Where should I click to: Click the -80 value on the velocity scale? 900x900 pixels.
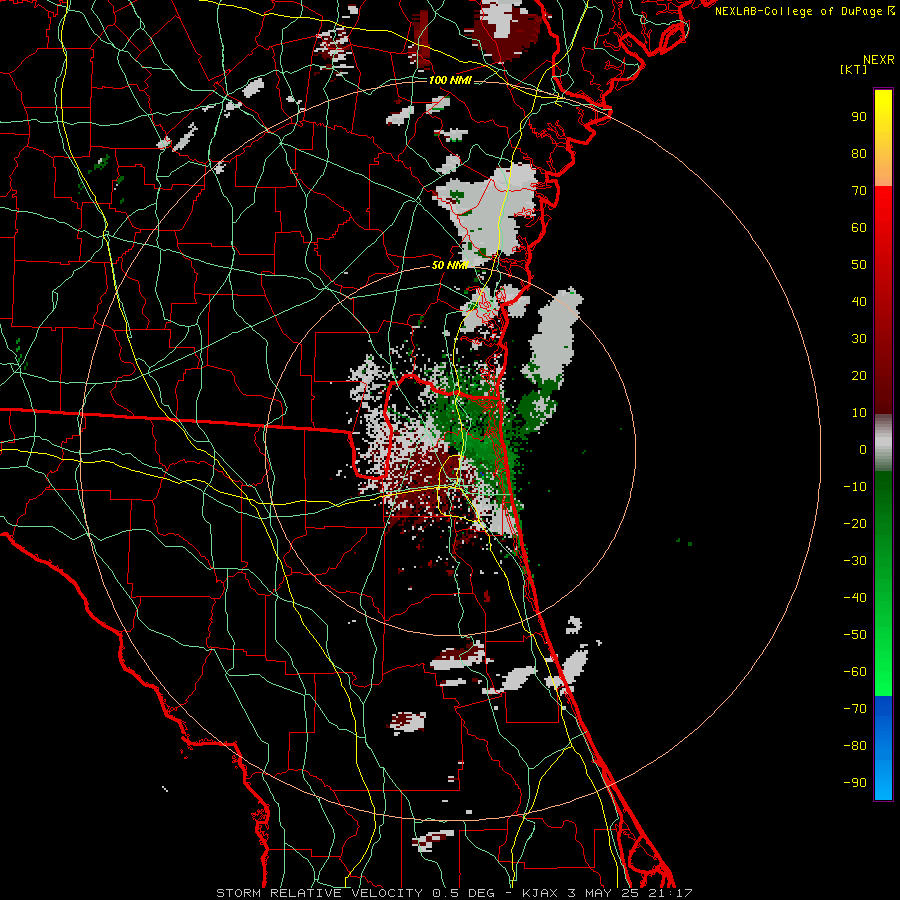pyautogui.click(x=855, y=746)
